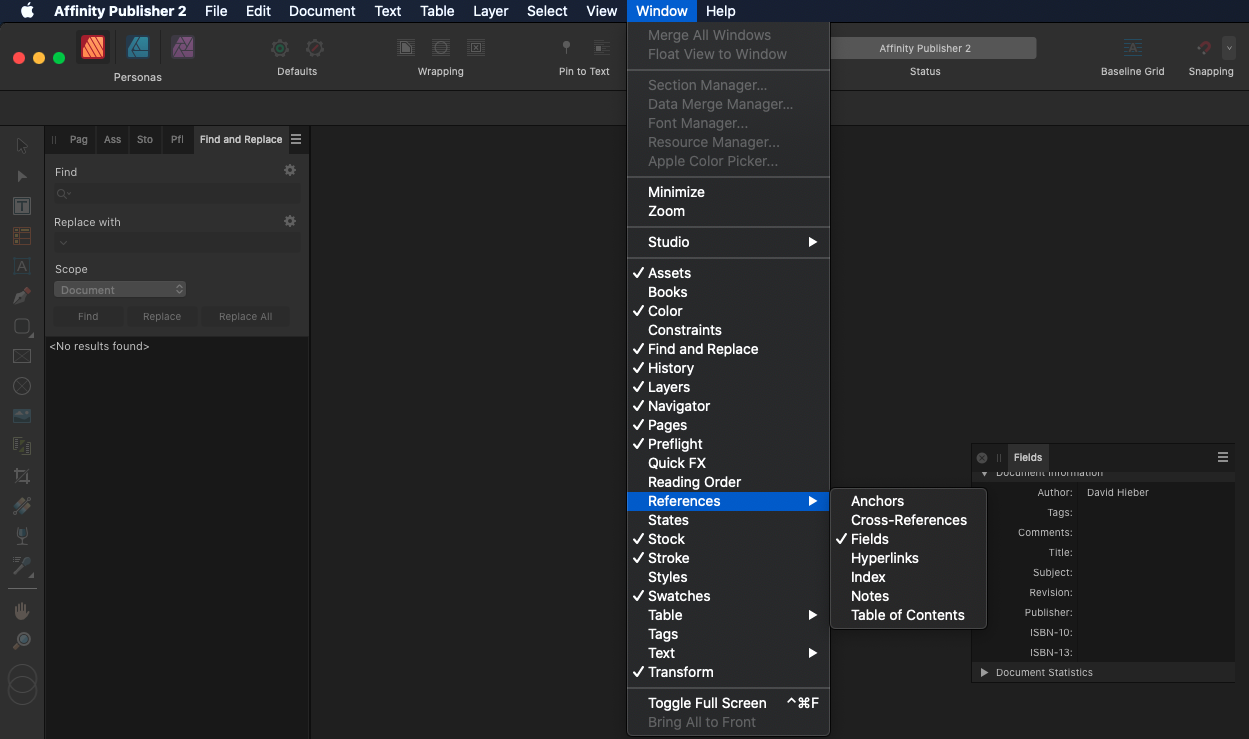Switch to the Photo persona
The width and height of the screenshot is (1249, 739).
tap(182, 47)
